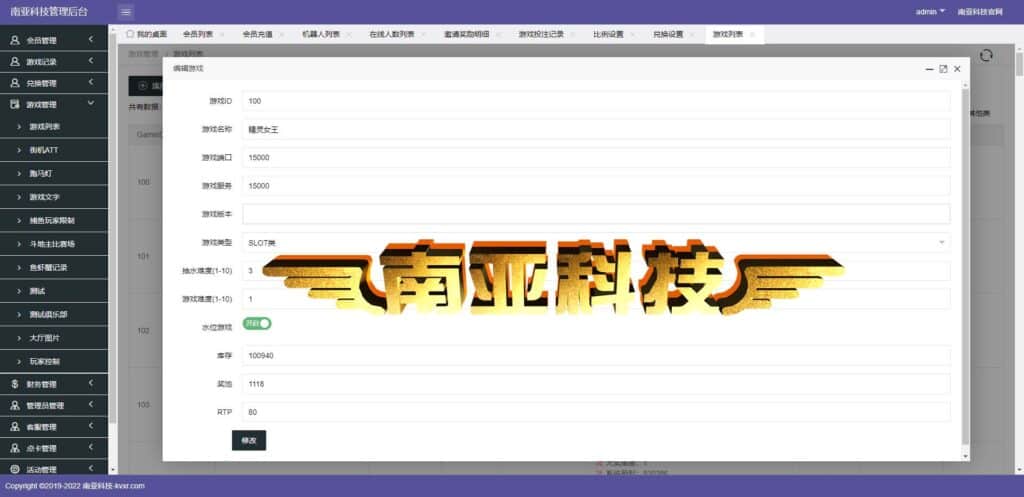Viewport: 1024px width, 497px height.
Task: Click the 游戏端口 field showing 15000
Action: (x=596, y=157)
